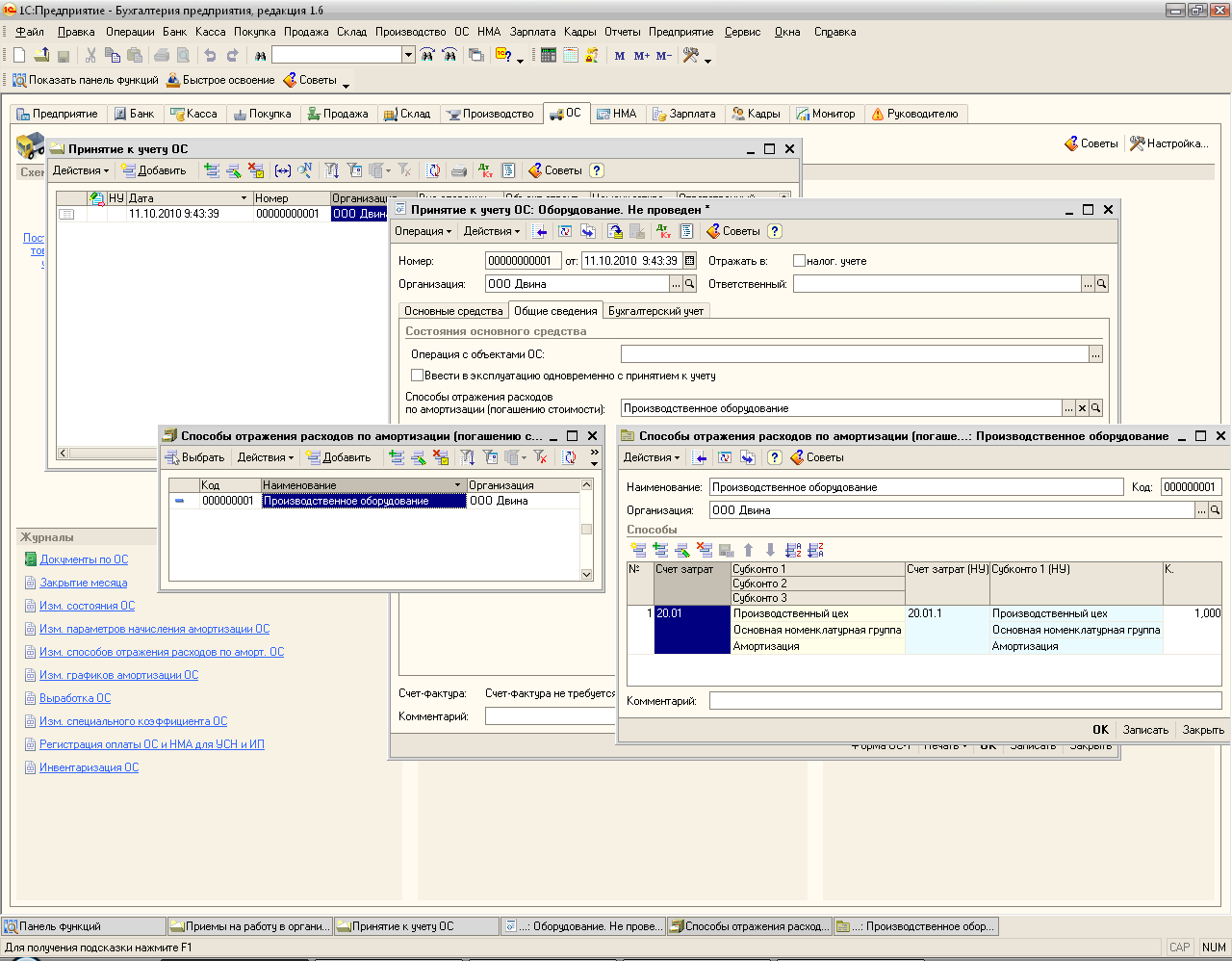Screen dimensions: 1232x961
Task: Open the Операции menu
Action: 130,32
